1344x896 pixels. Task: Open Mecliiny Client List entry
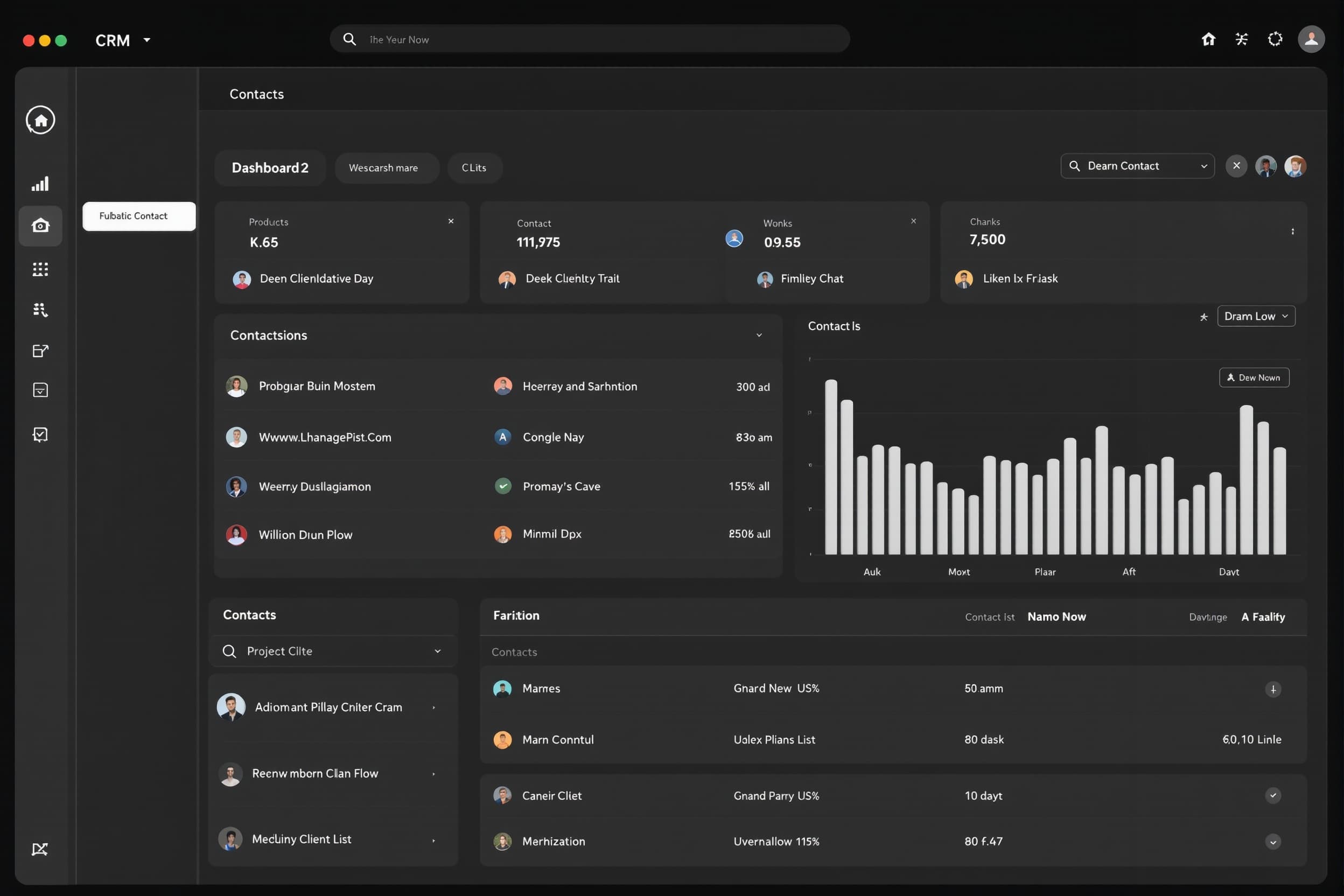tap(333, 839)
